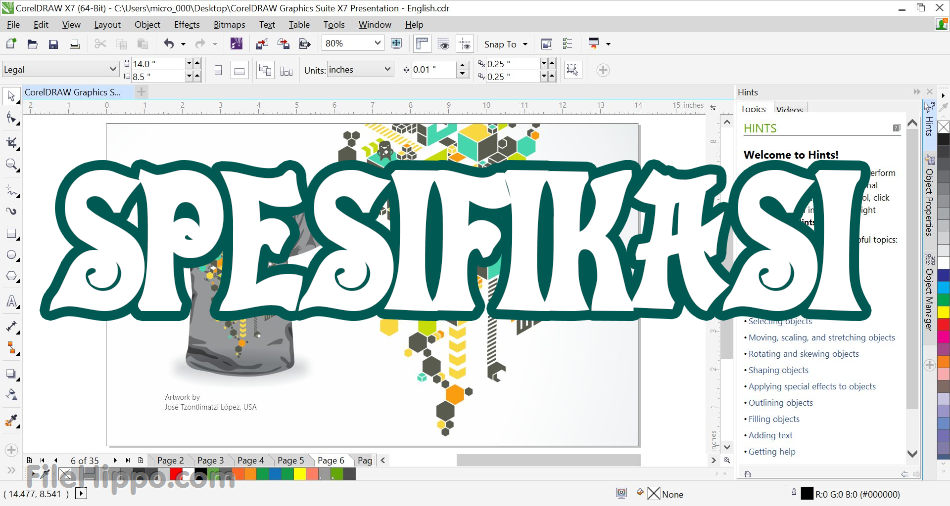This screenshot has width=950, height=506.
Task: Select the Parallel Dimension tool
Action: coord(11,327)
